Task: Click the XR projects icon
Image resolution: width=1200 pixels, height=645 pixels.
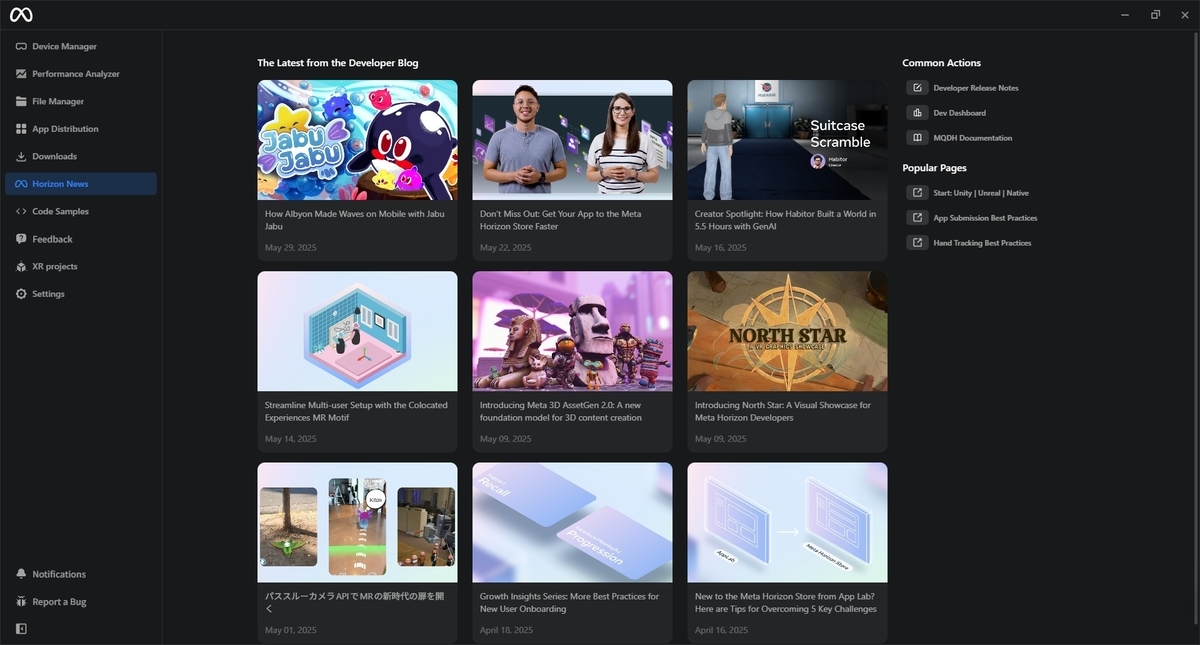Action: tap(21, 267)
